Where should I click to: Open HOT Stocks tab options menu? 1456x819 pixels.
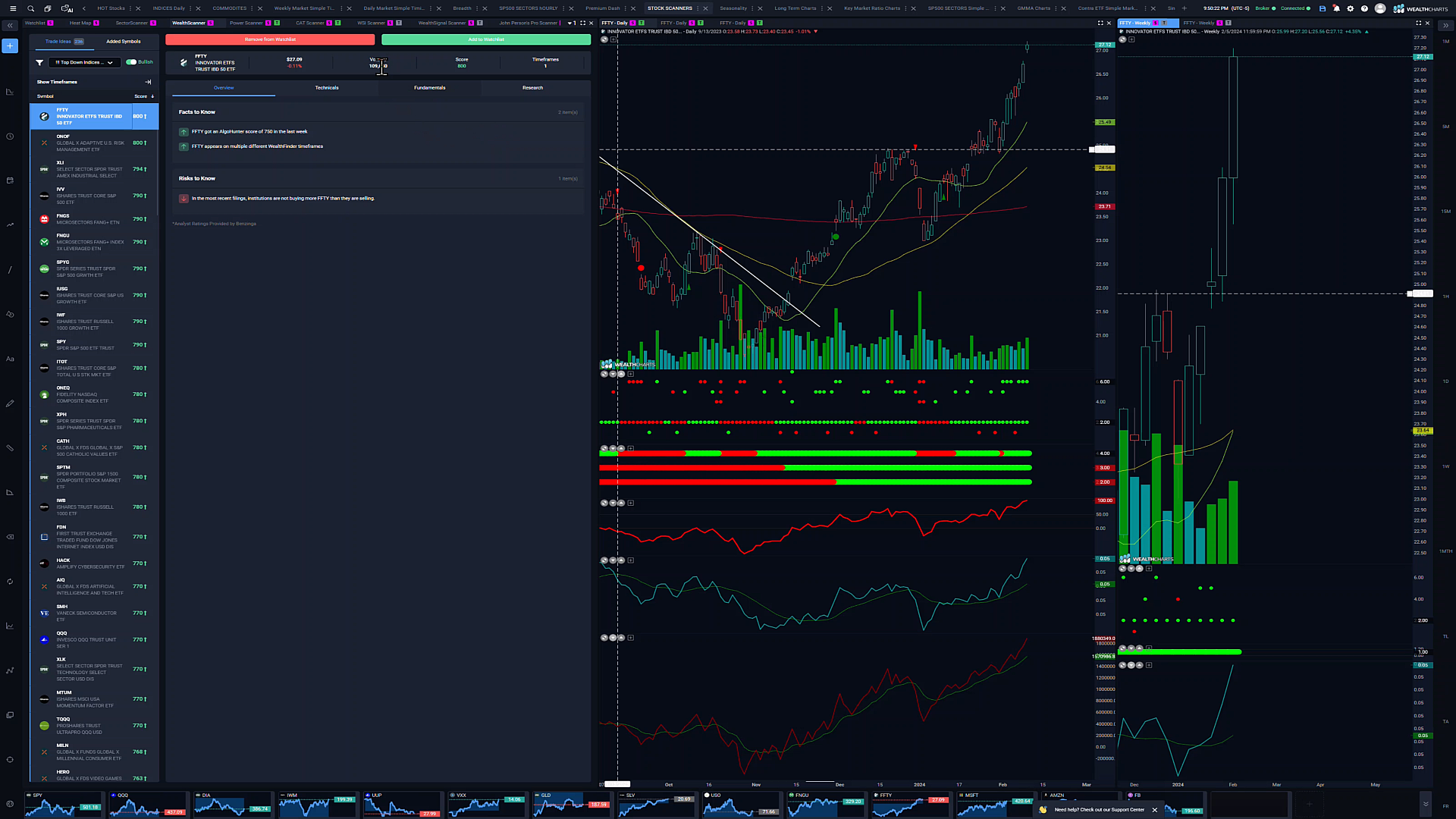(131, 8)
